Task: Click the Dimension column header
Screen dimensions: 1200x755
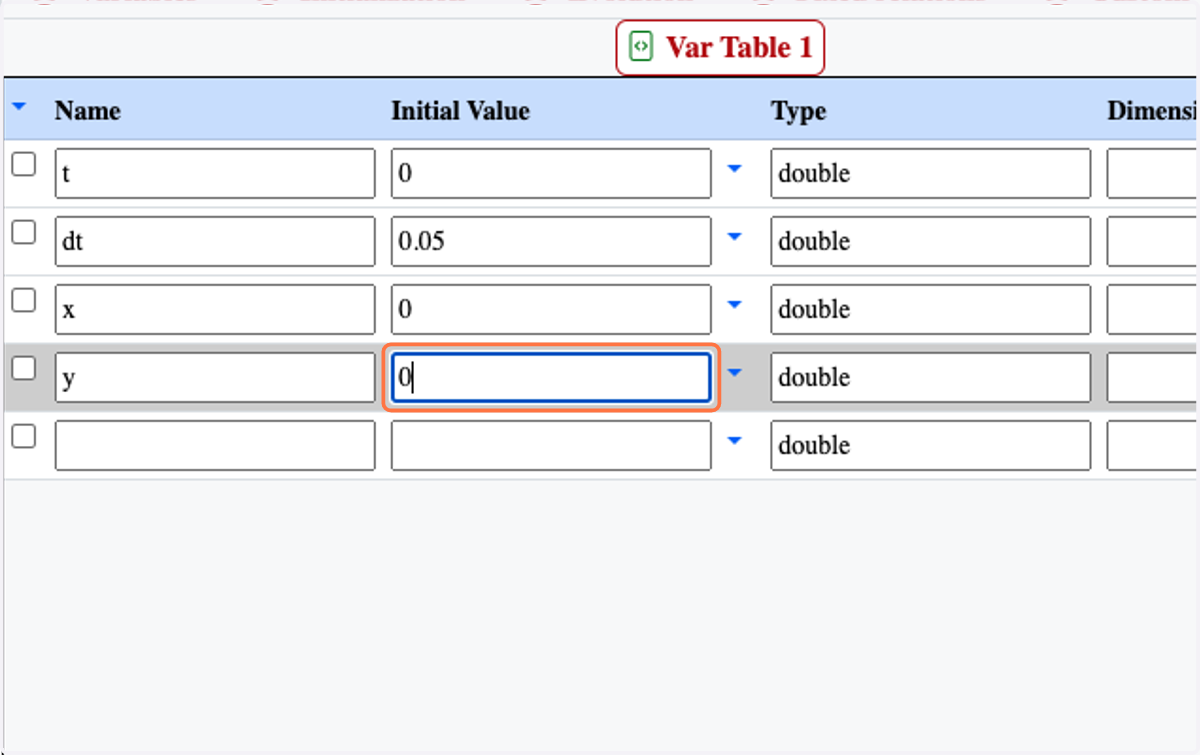Action: pos(1153,111)
